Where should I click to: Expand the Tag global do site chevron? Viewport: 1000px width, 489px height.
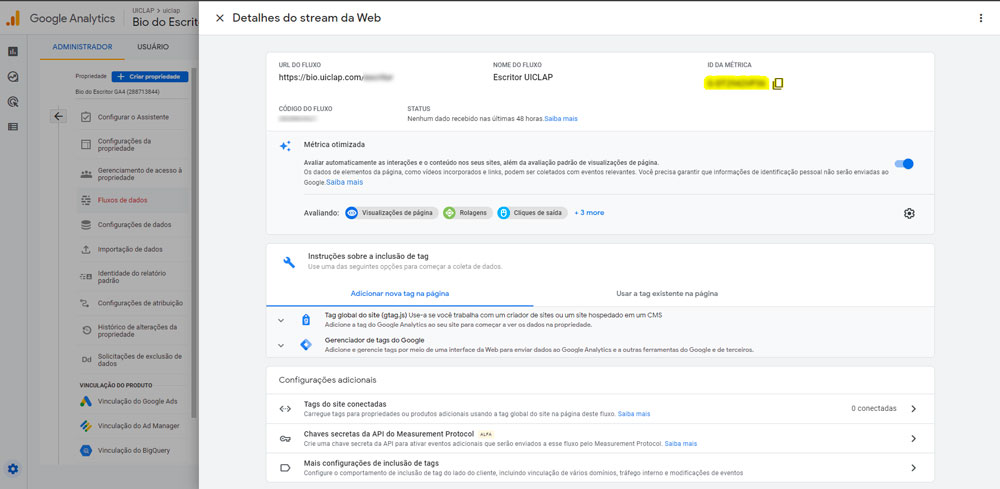click(x=281, y=321)
